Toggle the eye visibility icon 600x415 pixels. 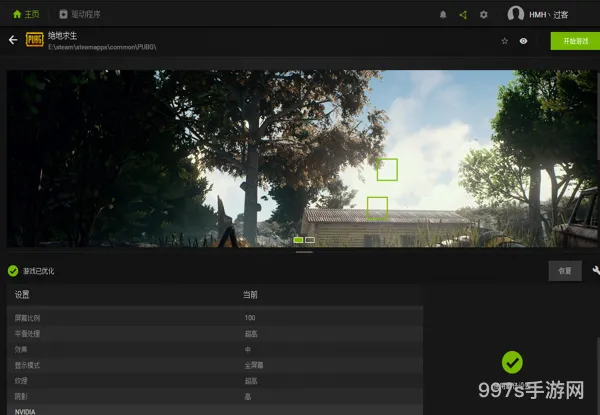point(523,41)
